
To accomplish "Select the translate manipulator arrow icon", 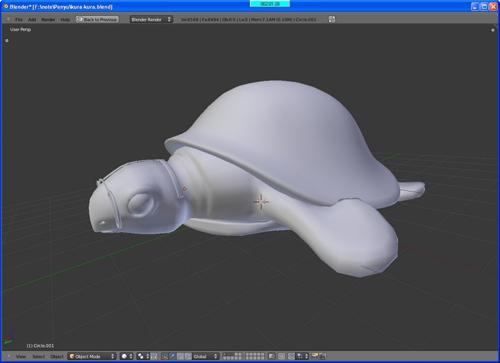I will coord(172,356).
